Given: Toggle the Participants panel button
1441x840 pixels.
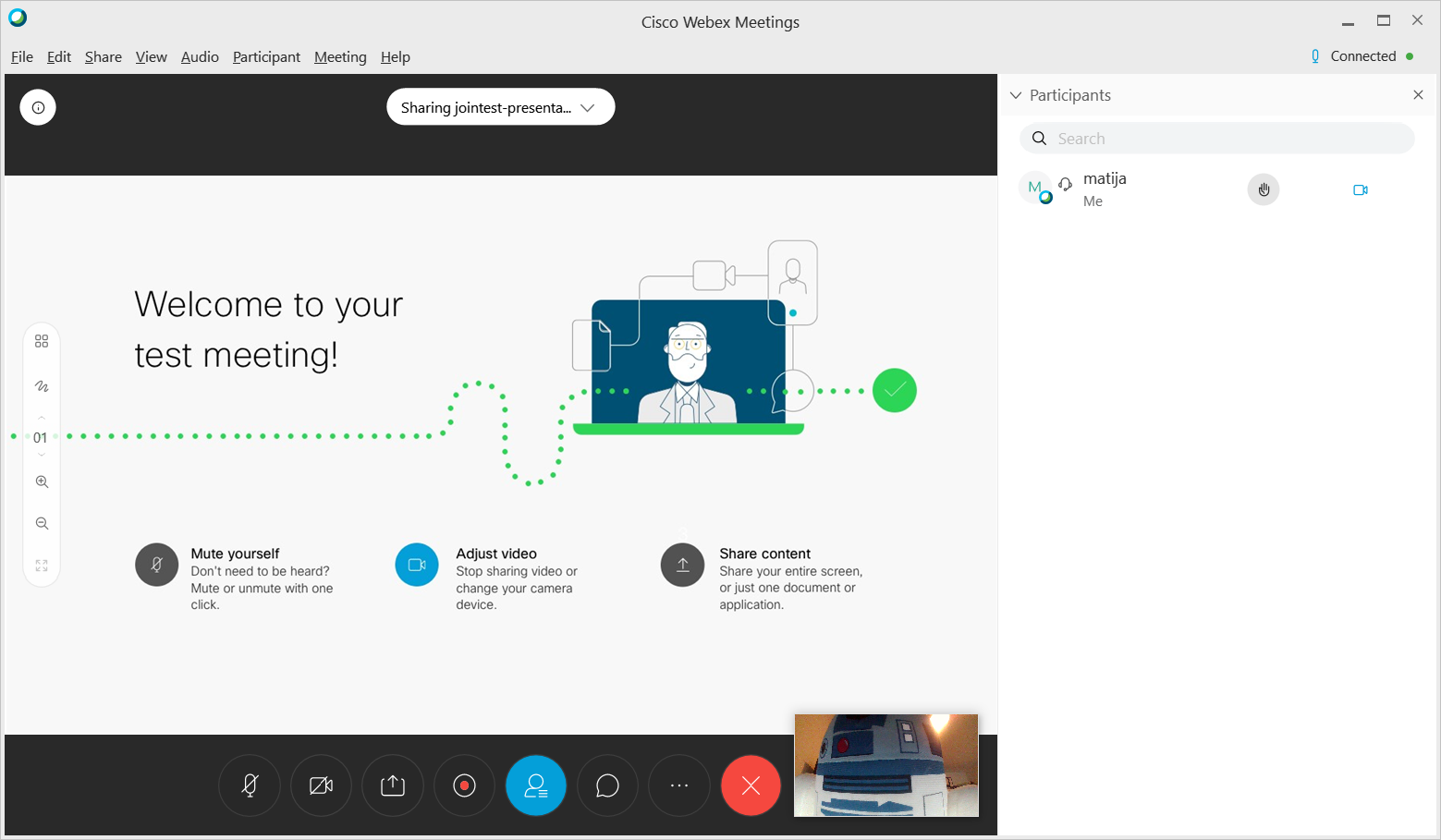Looking at the screenshot, I should tap(536, 785).
